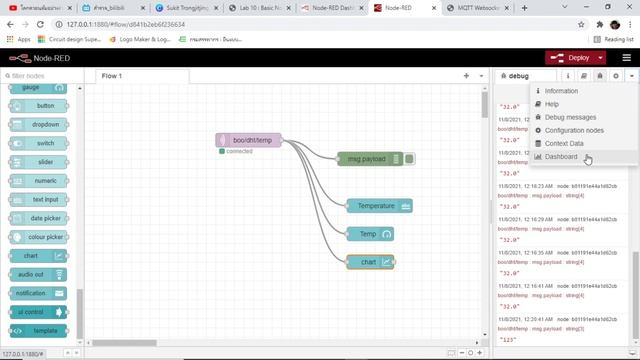
Task: Select the slider palette node
Action: [x=38, y=162]
